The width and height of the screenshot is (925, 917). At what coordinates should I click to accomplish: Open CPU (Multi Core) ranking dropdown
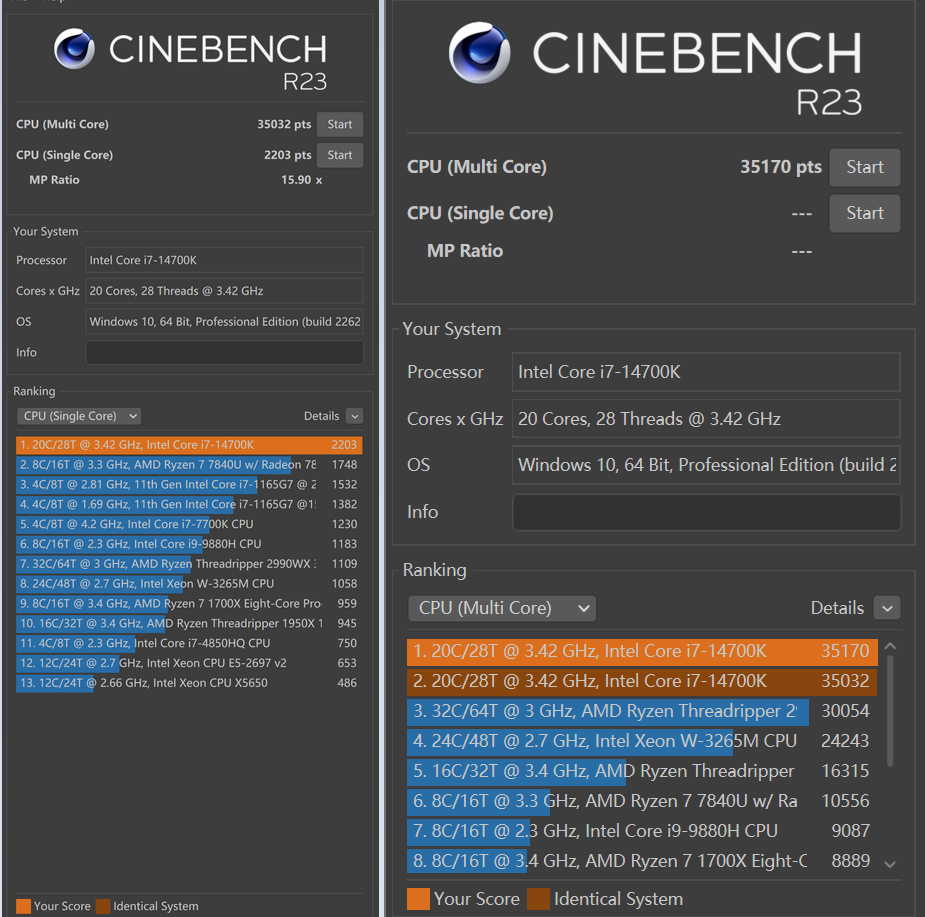[501, 608]
